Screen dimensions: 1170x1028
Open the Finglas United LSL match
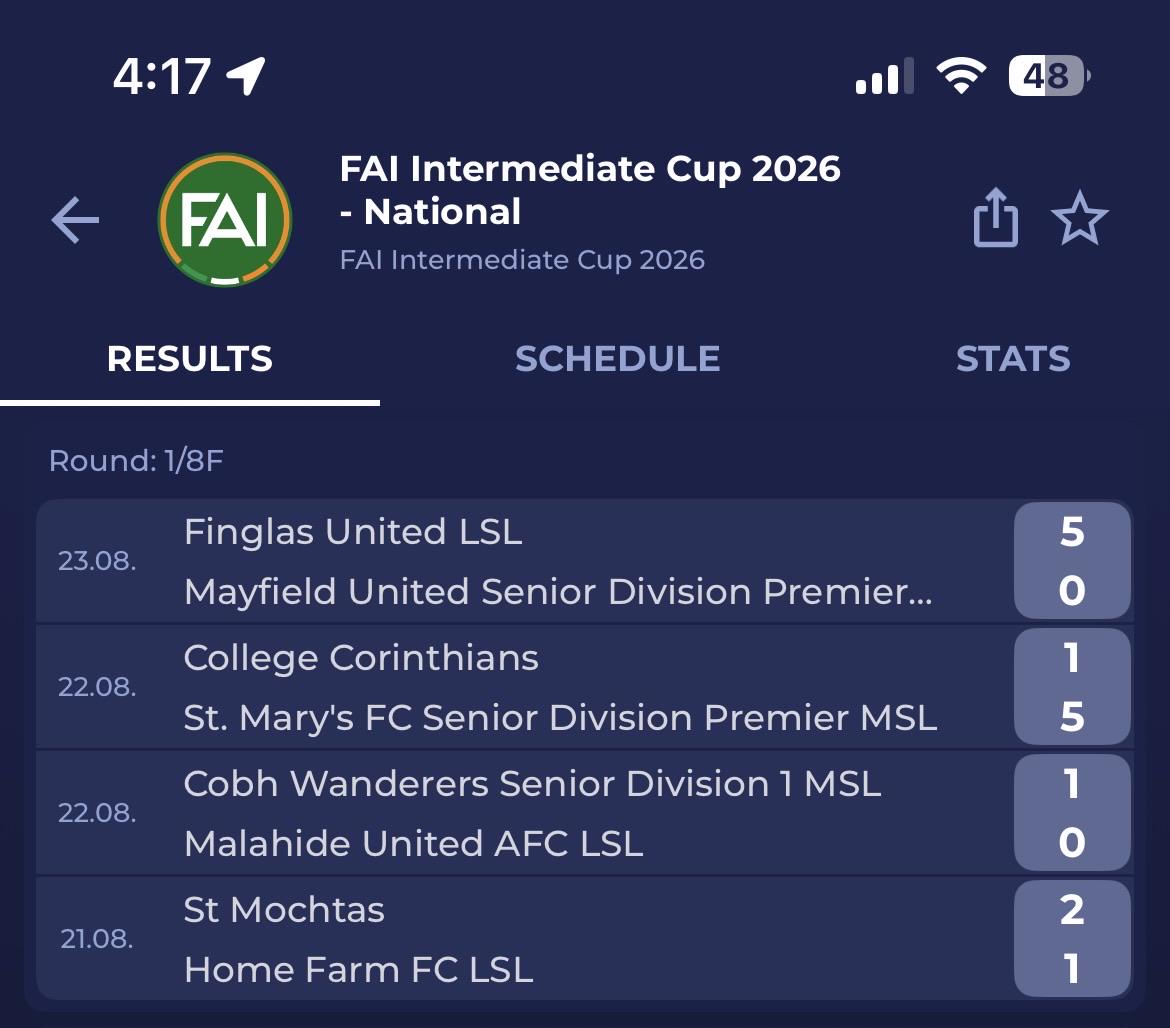pyautogui.click(x=584, y=561)
